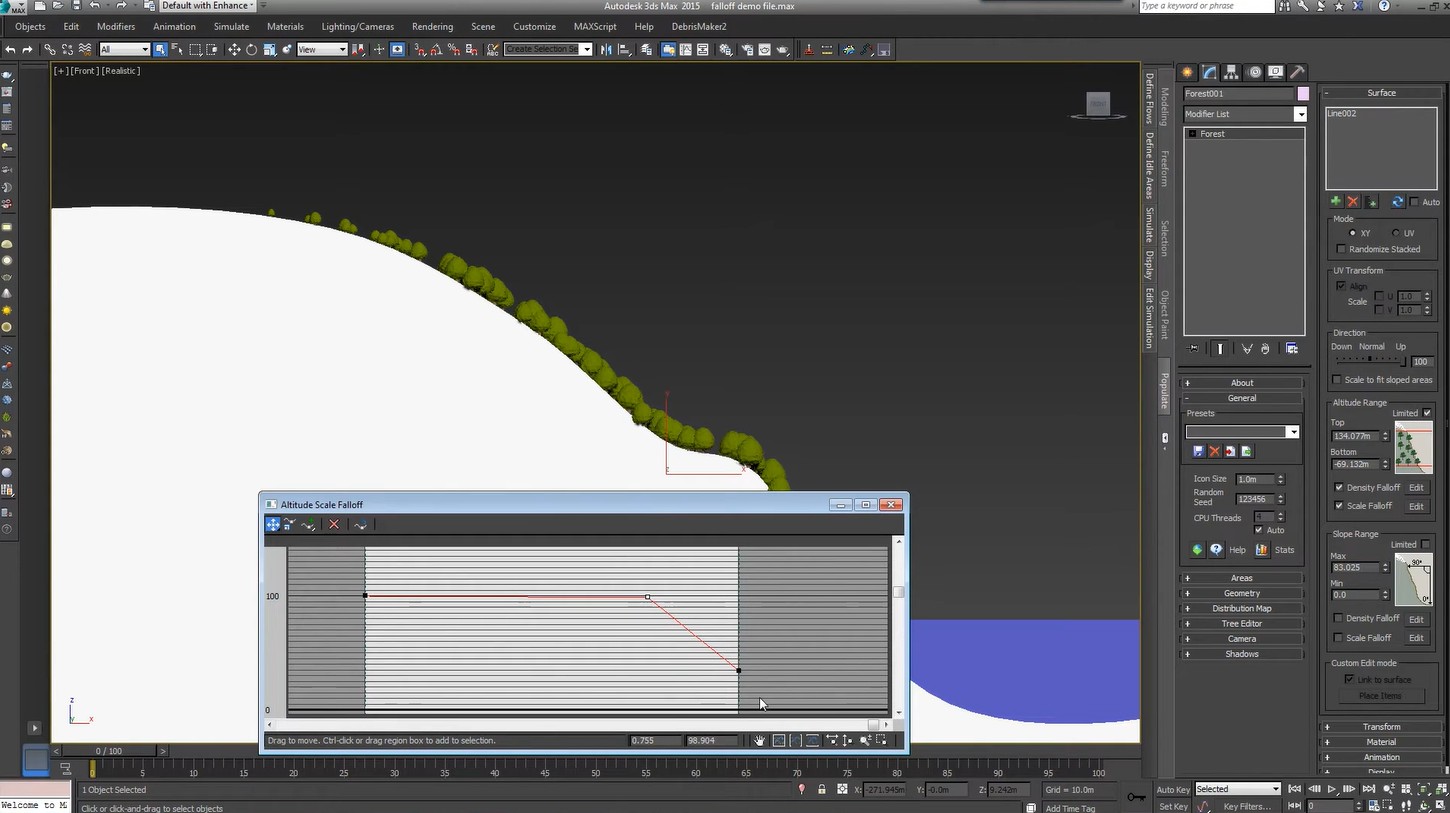Open the MAXScript menu
The image size is (1450, 813).
click(x=595, y=27)
